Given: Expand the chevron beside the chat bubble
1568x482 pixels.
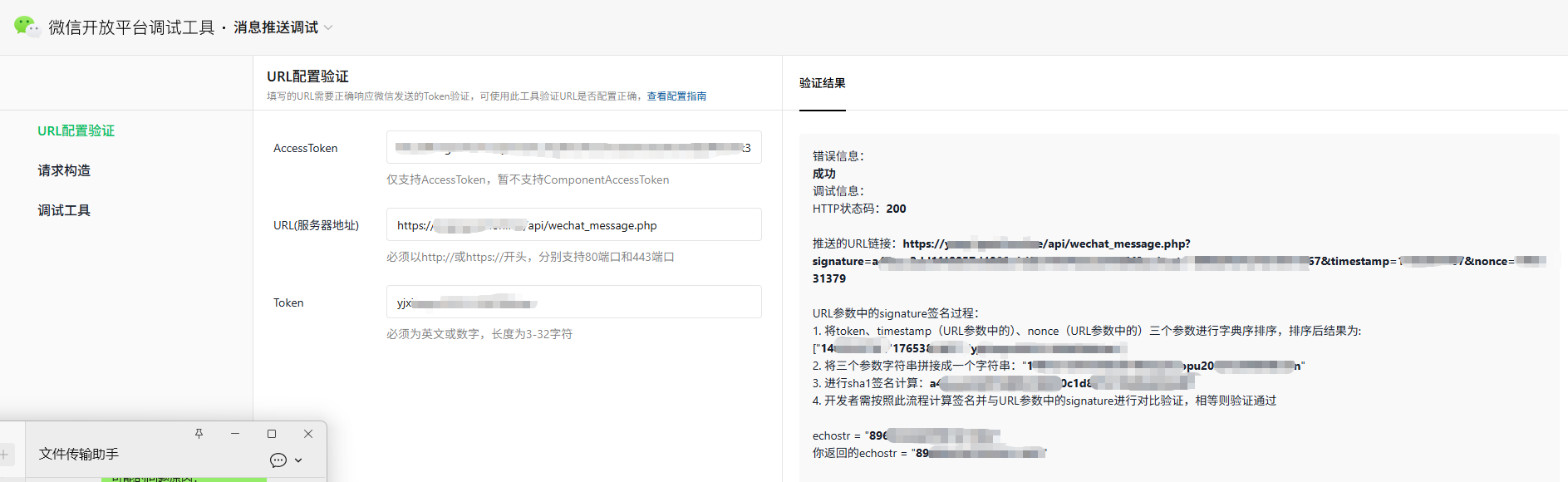Looking at the screenshot, I should [x=298, y=460].
